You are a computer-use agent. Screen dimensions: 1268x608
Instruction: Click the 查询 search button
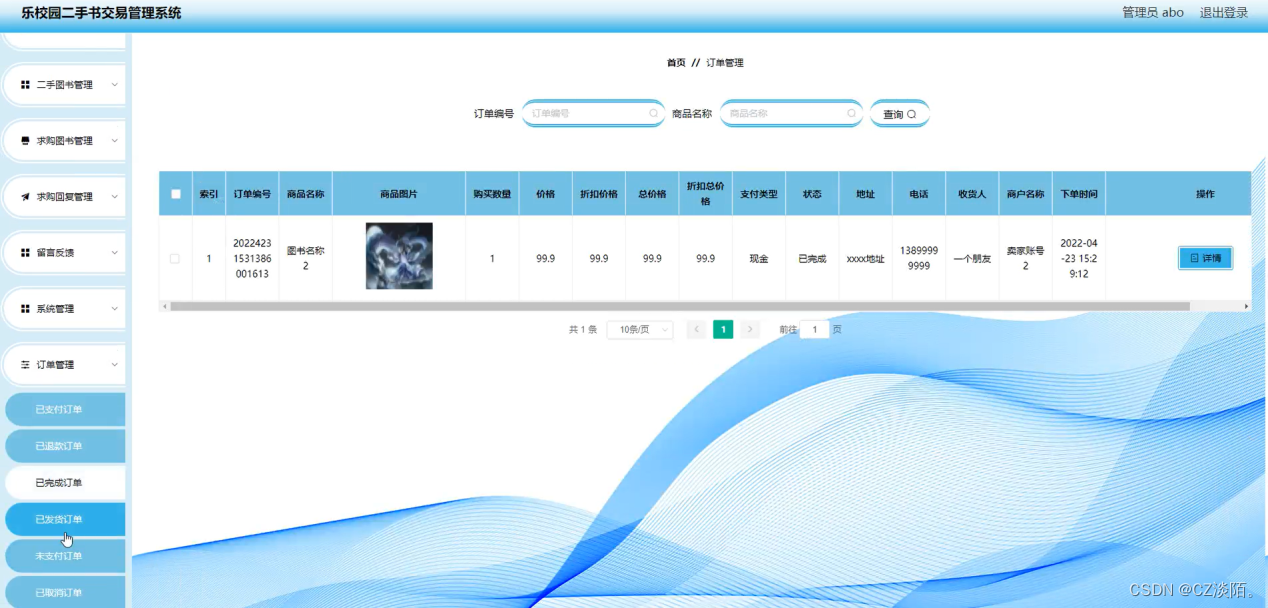click(899, 114)
